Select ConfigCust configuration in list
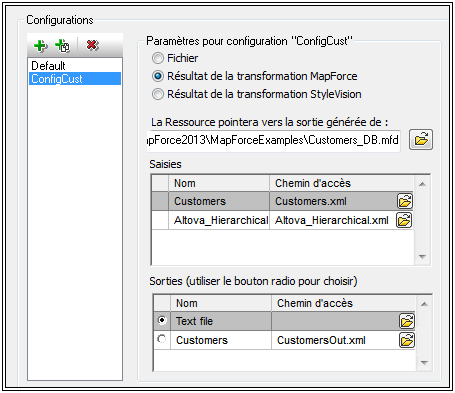Screen dimensions: 455x393 coord(75,79)
